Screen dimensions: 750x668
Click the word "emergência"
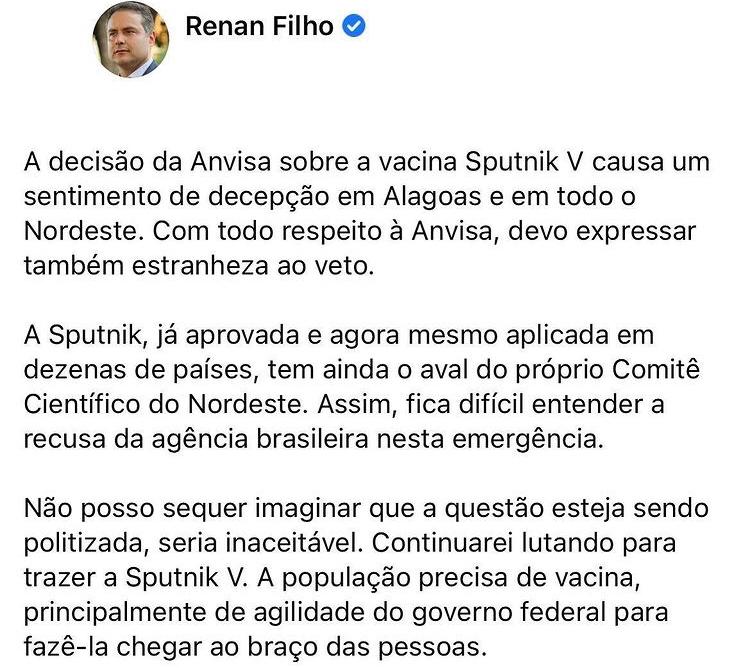(528, 439)
